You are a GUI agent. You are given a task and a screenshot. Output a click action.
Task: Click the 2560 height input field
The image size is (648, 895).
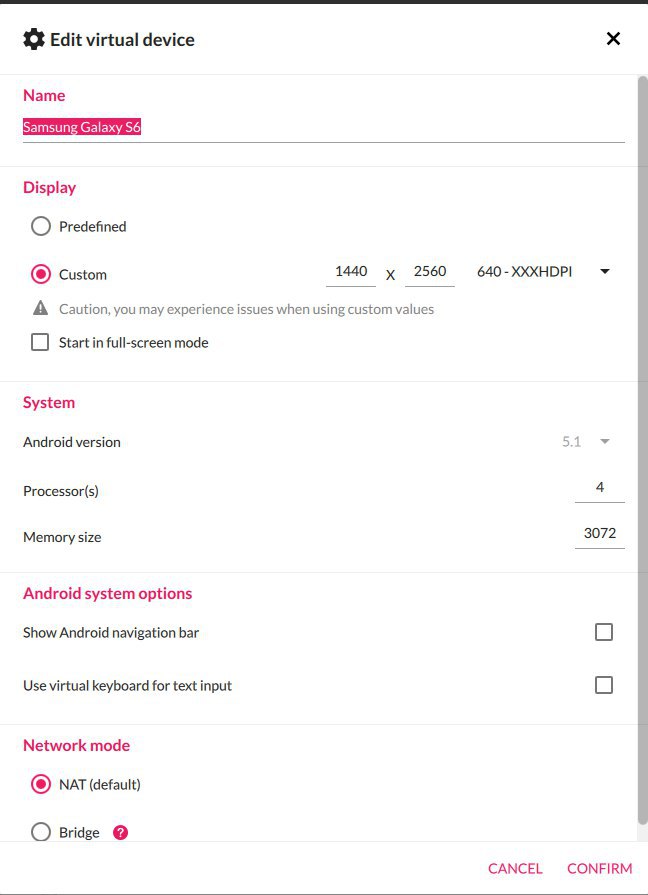430,272
